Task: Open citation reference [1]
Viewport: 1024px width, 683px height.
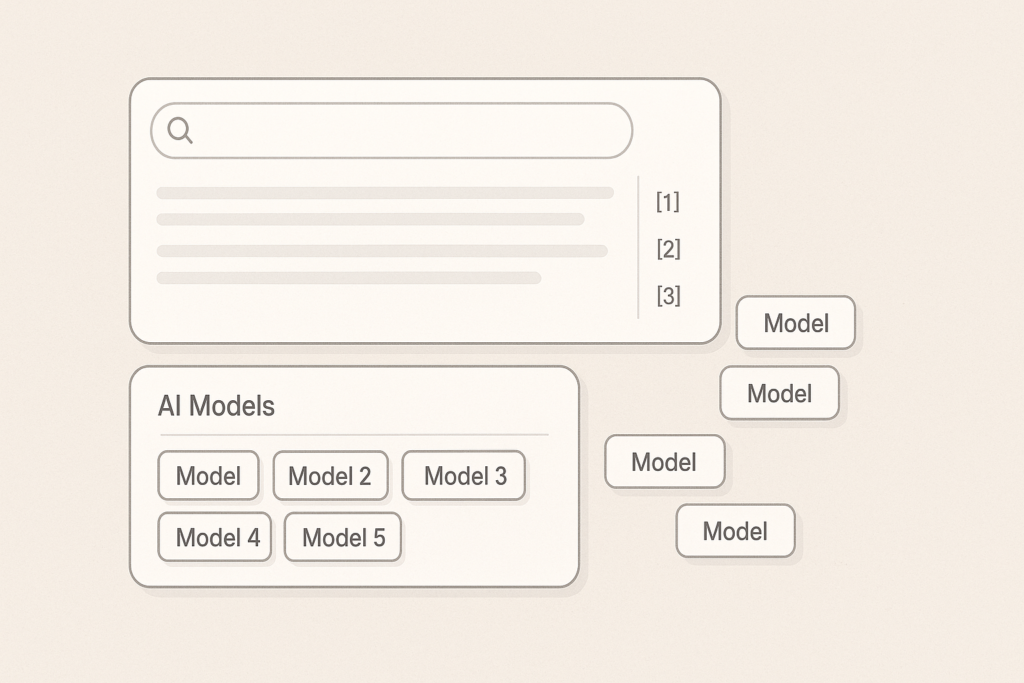Action: pyautogui.click(x=668, y=202)
